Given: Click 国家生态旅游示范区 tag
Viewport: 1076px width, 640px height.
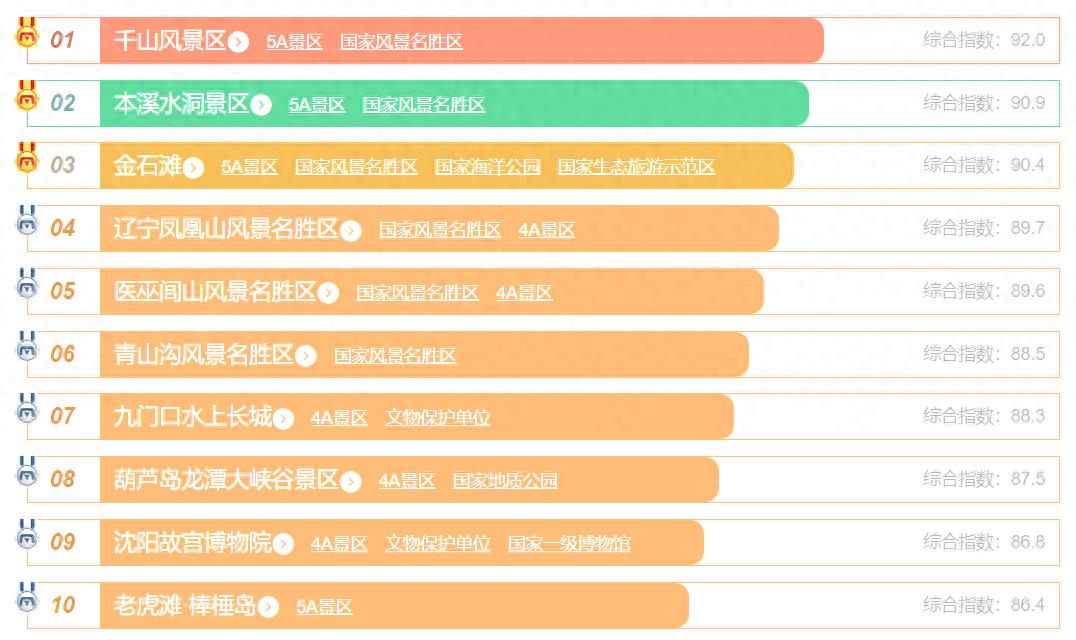Looking at the screenshot, I should 635,167.
